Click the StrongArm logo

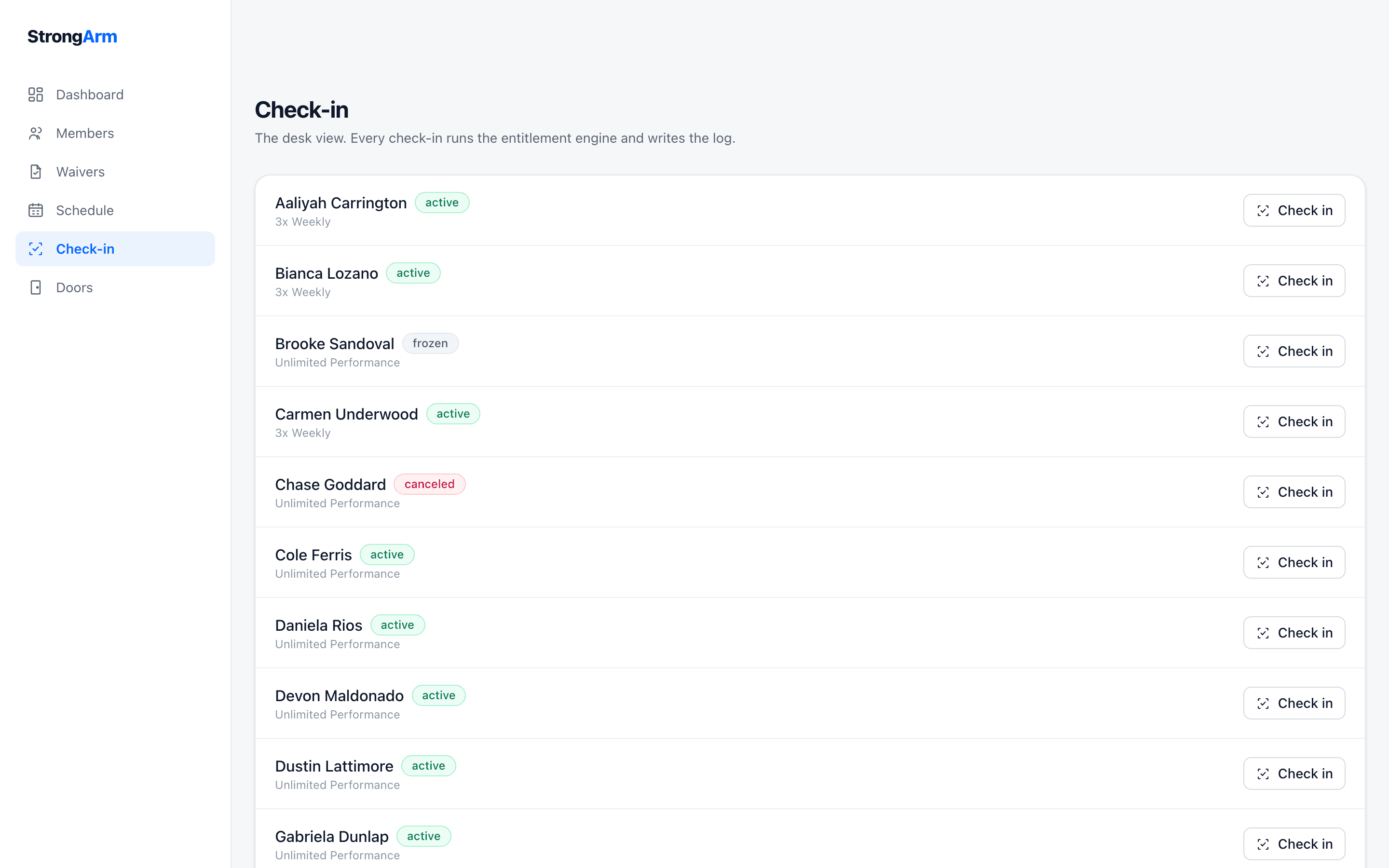(72, 37)
